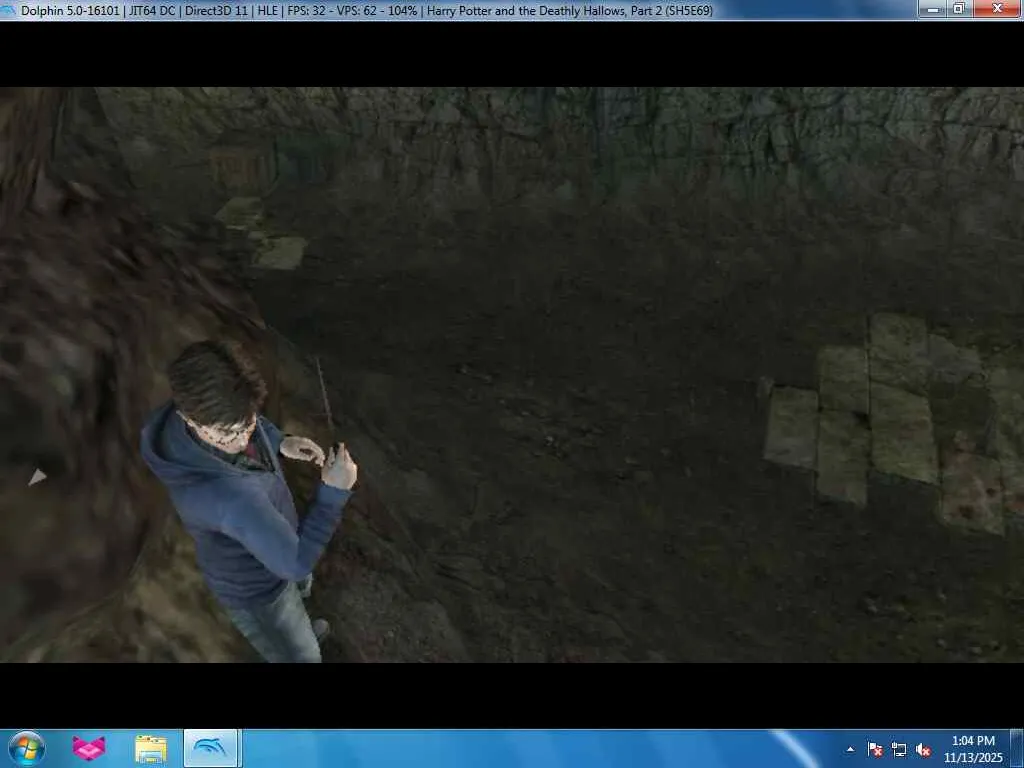Click the Dolphin logo in title bar
The height and width of the screenshot is (768, 1024).
8,10
